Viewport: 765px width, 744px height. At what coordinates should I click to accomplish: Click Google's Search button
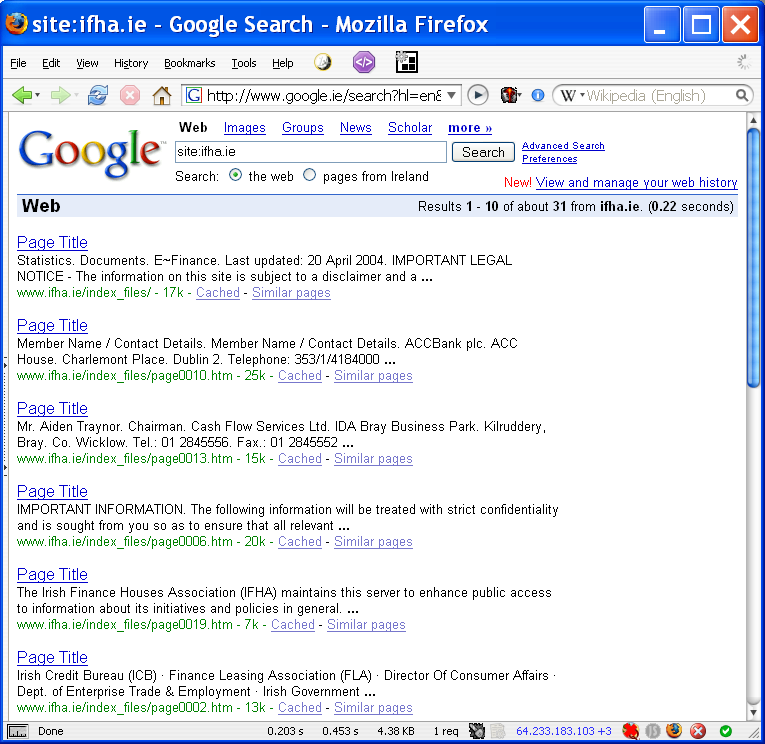point(483,152)
